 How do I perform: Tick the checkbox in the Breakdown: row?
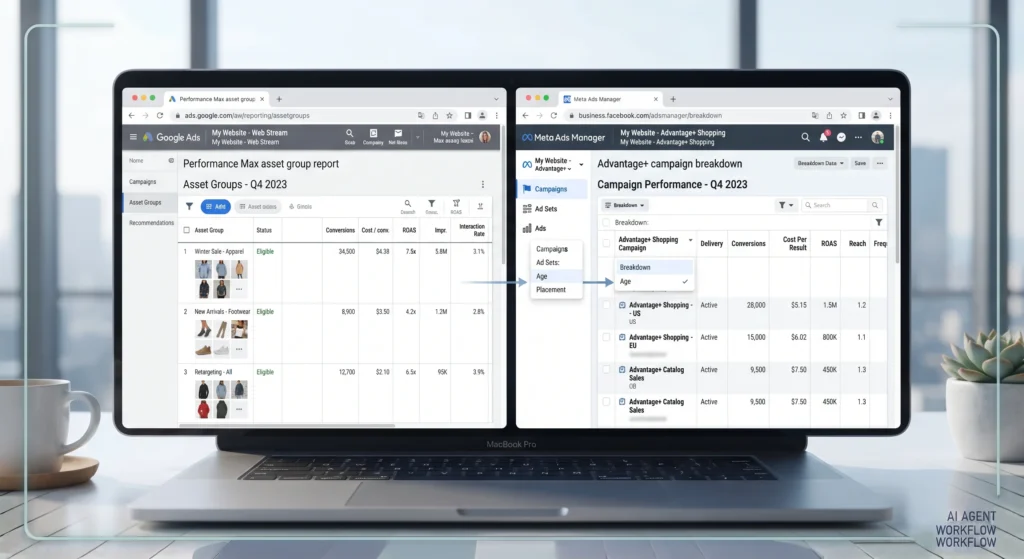pyautogui.click(x=606, y=223)
